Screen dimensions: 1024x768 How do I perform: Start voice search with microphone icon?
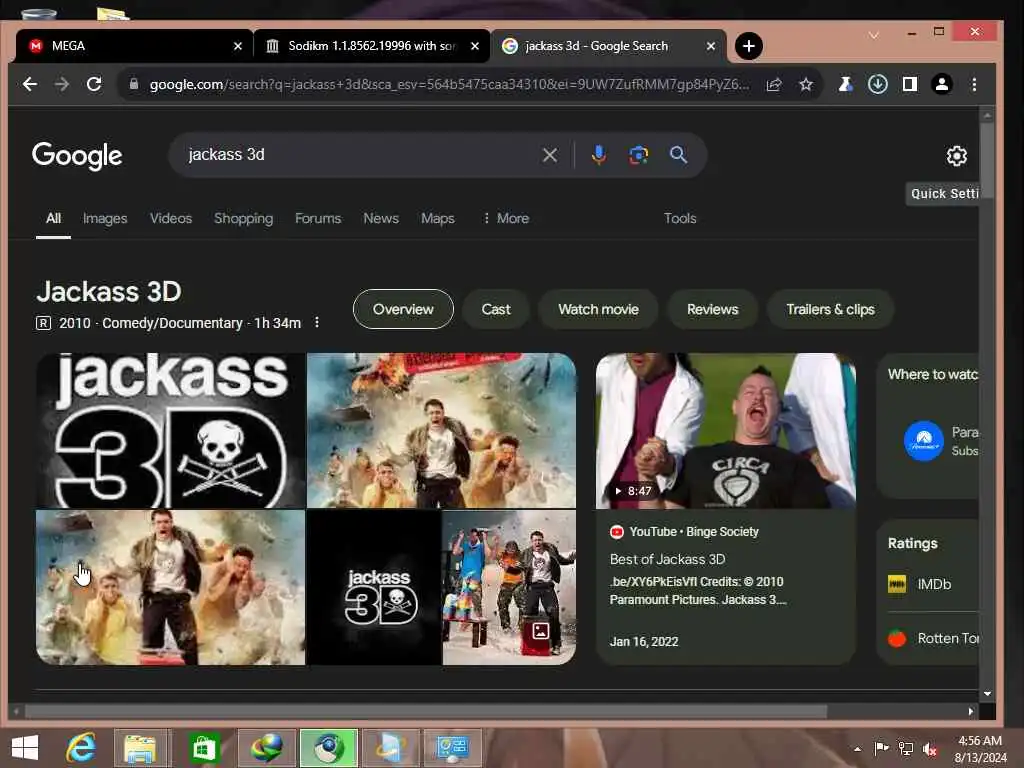point(598,155)
